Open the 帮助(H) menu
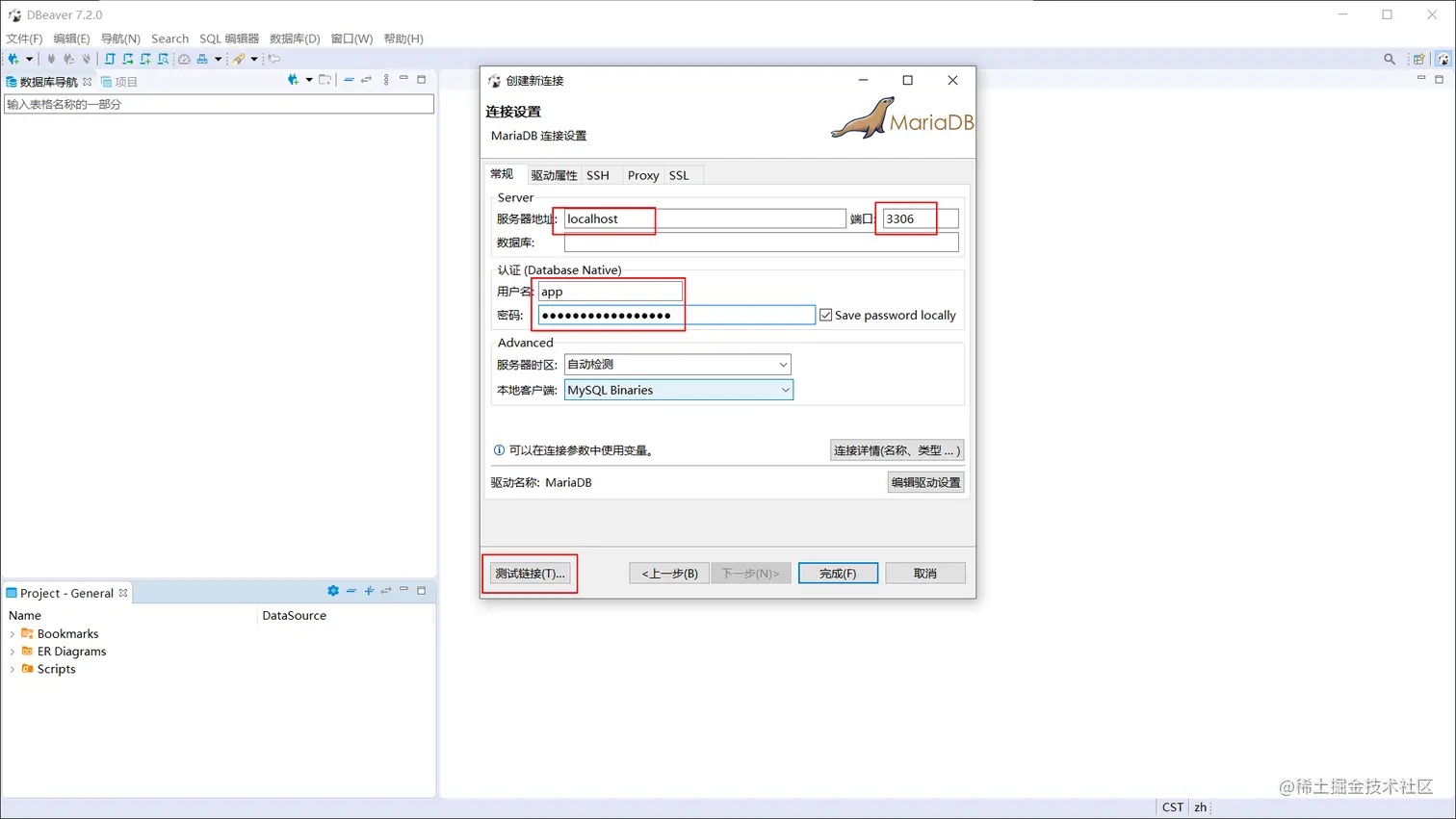The width and height of the screenshot is (1456, 819). click(403, 38)
